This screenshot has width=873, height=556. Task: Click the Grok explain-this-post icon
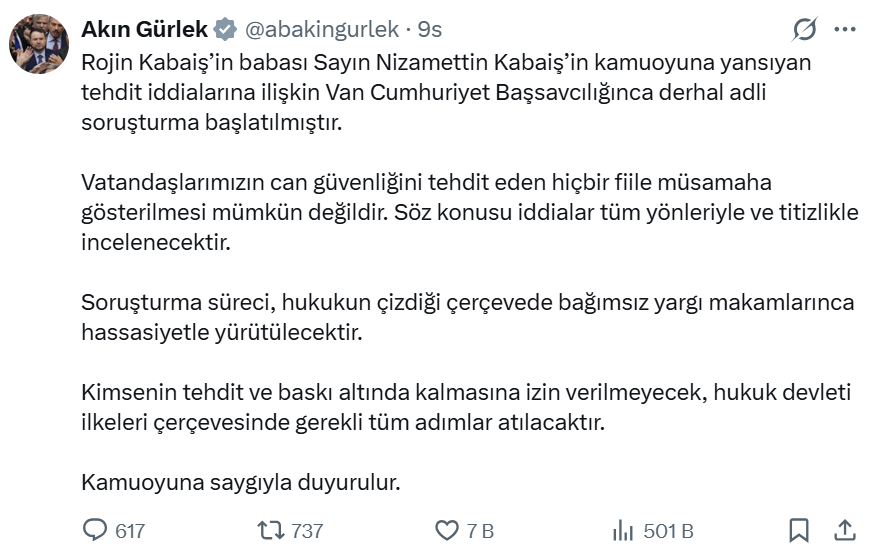point(804,30)
